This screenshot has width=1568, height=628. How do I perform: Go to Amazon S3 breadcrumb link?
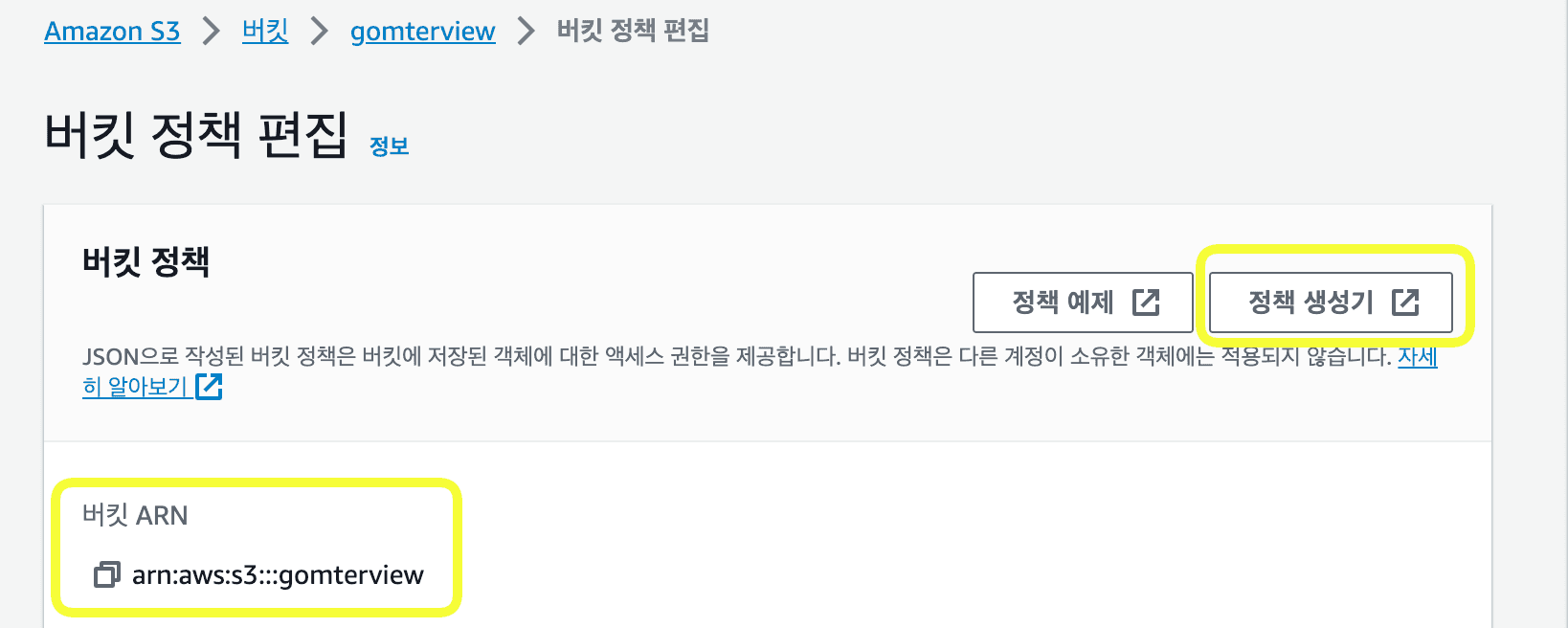[x=112, y=32]
